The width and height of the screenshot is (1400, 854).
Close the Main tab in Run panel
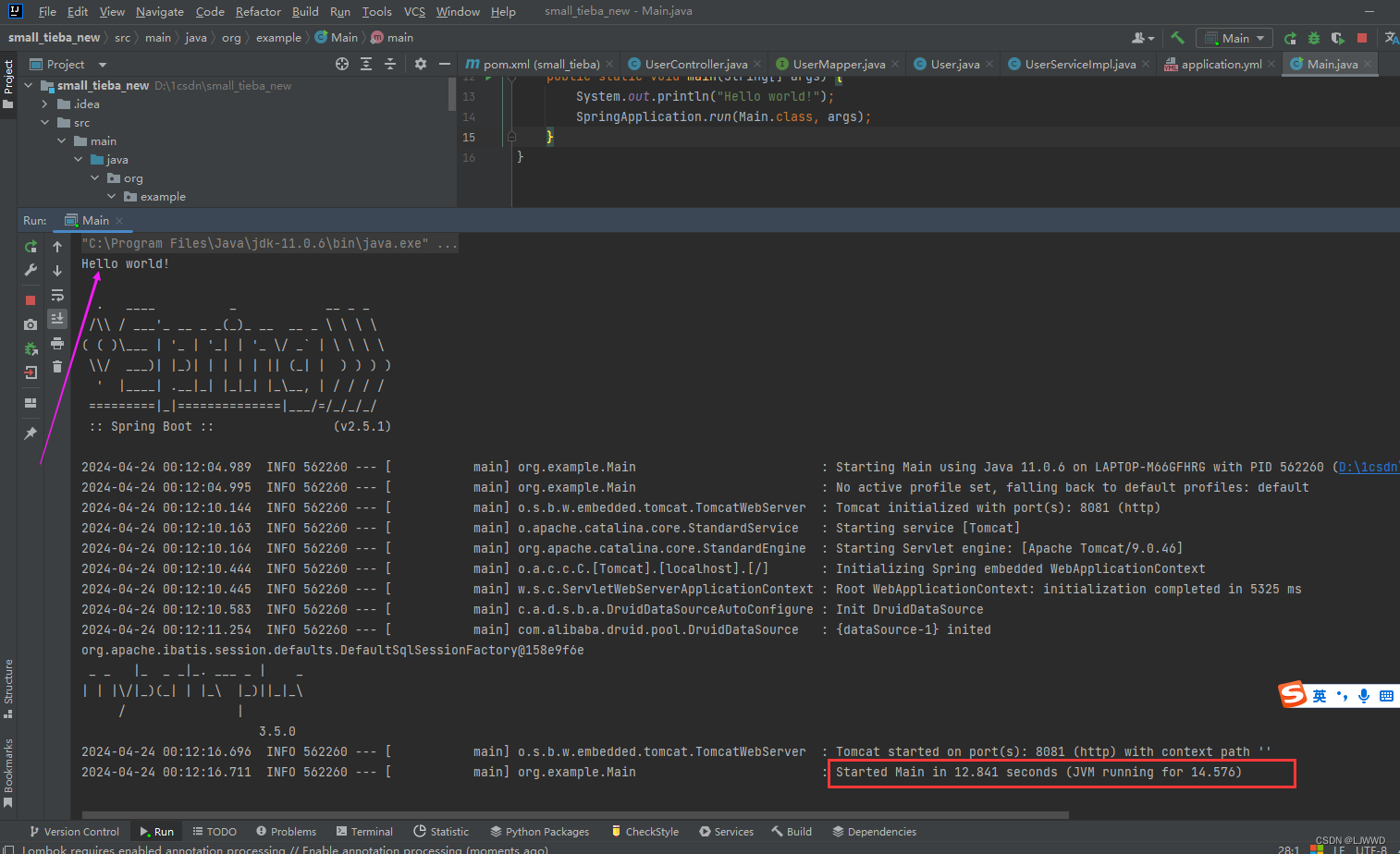pos(119,221)
